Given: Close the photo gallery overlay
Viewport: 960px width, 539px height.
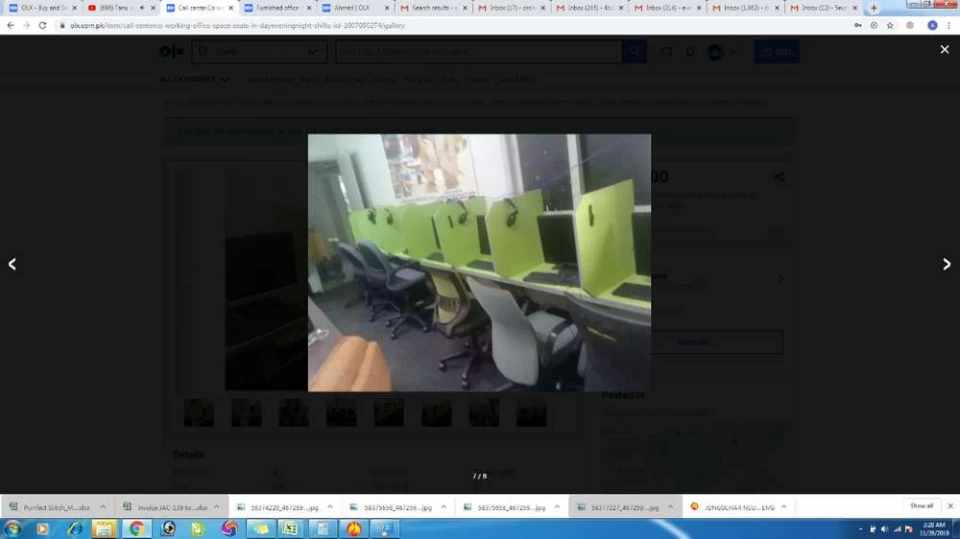Looking at the screenshot, I should 945,50.
